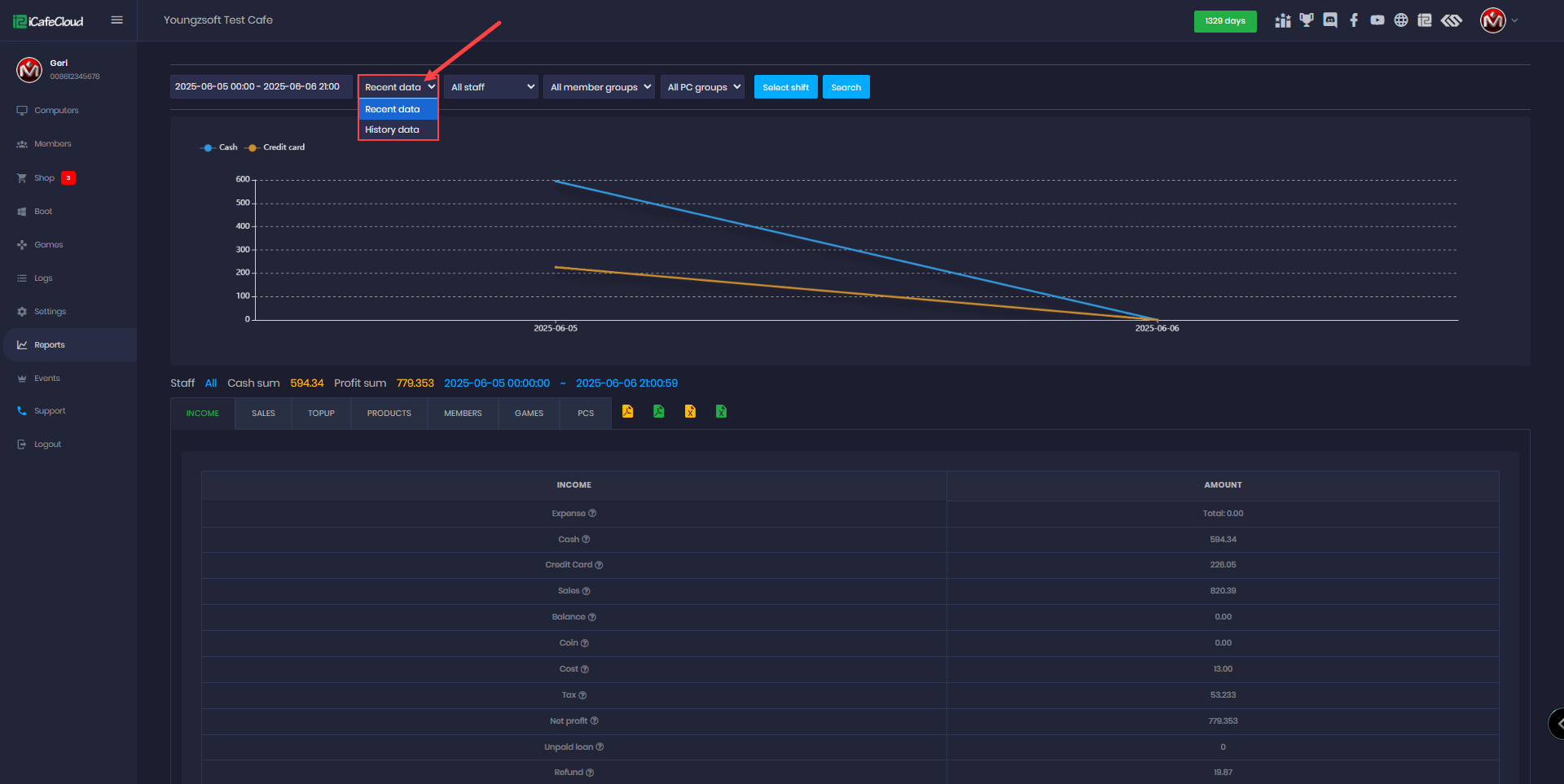Screen dimensions: 1564x784
Task: Click the Select shift button
Action: (785, 87)
